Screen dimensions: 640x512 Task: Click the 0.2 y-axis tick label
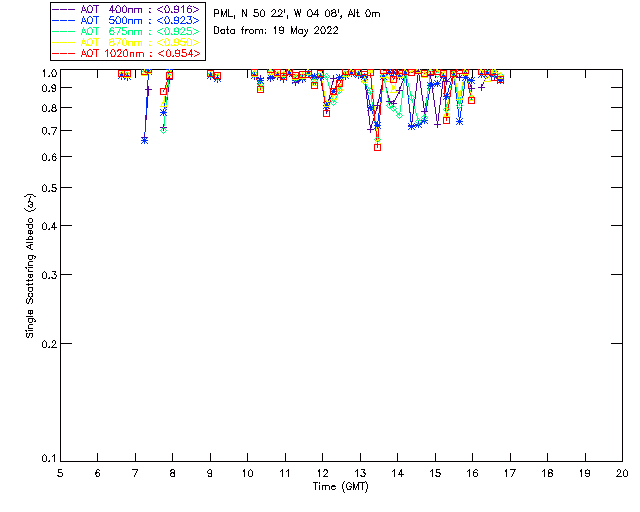click(x=49, y=344)
